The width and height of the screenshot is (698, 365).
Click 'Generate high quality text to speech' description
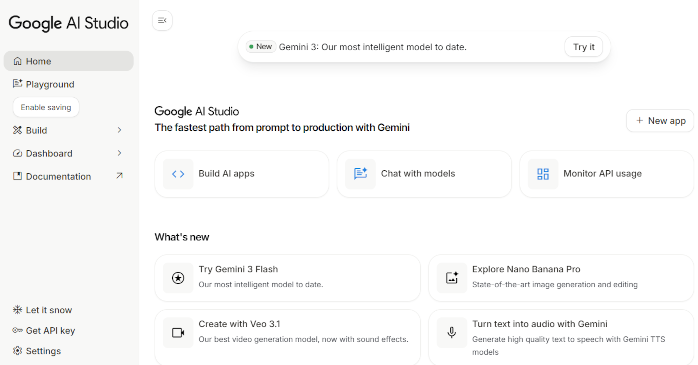tap(568, 345)
